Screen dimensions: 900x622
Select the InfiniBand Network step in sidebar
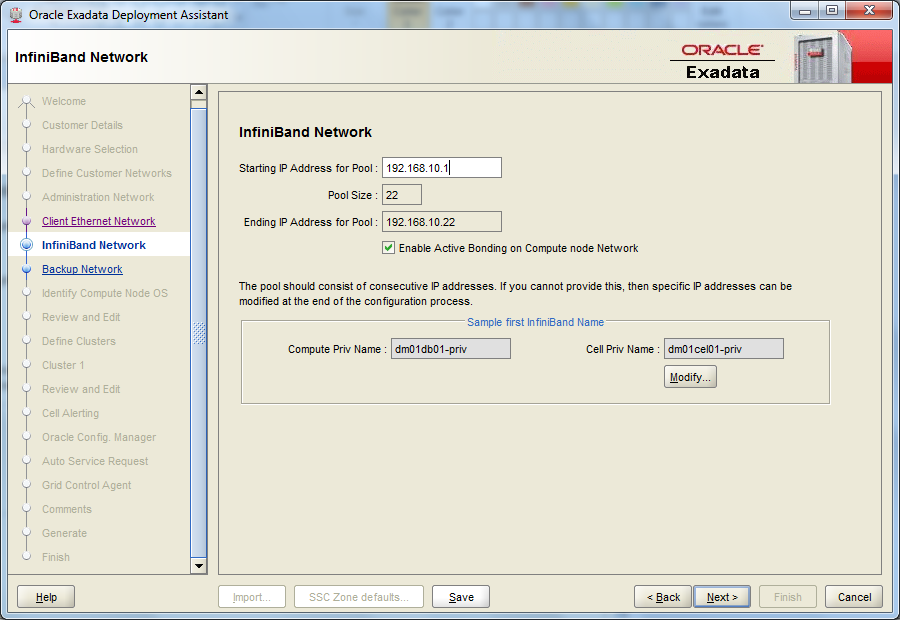[x=94, y=245]
